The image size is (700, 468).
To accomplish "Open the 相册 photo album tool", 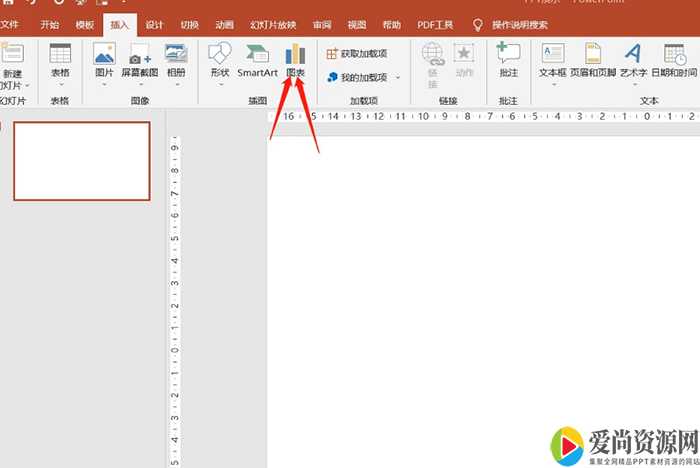I will 176,59.
